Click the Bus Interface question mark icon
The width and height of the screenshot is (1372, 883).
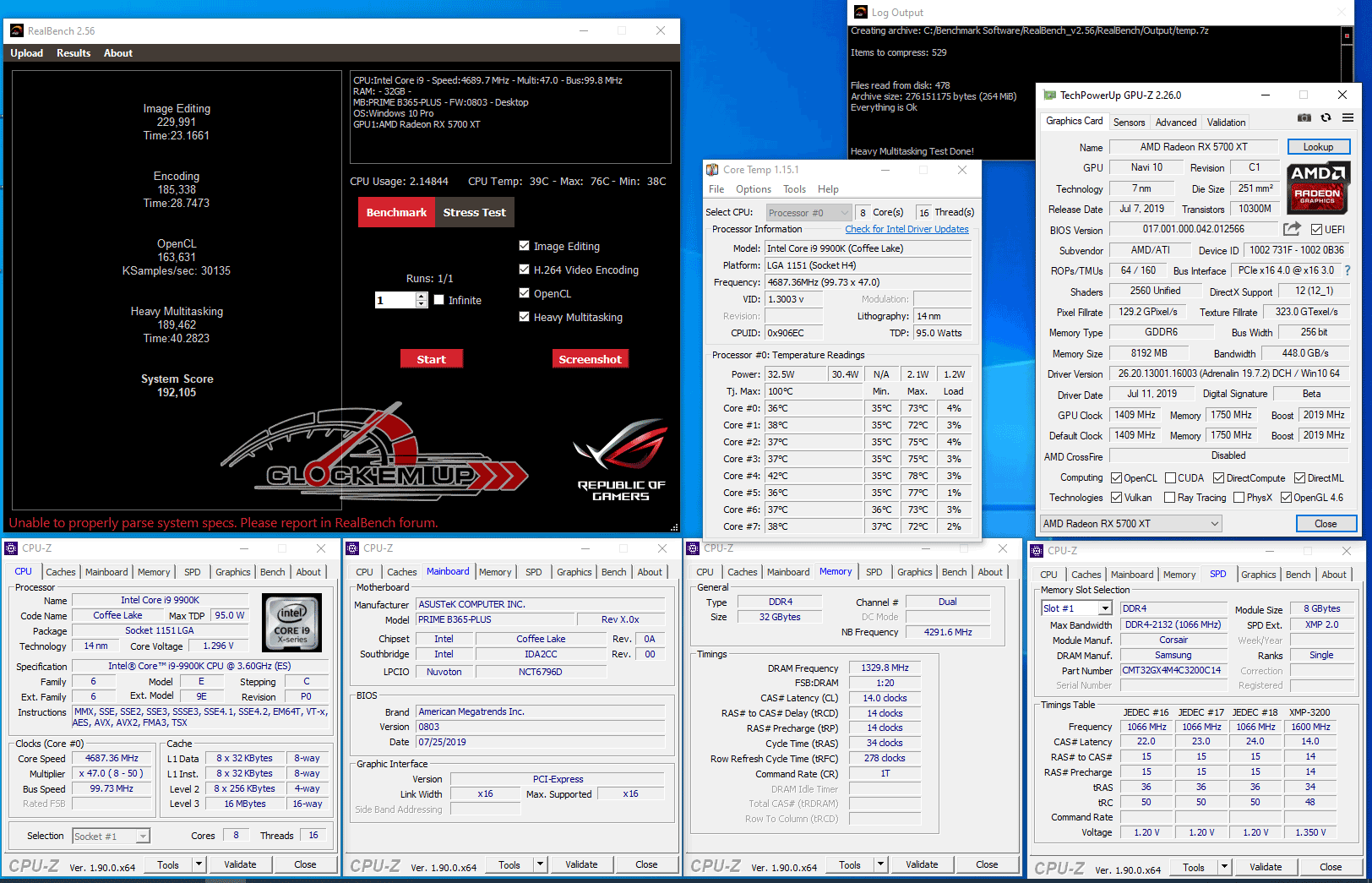click(1347, 271)
